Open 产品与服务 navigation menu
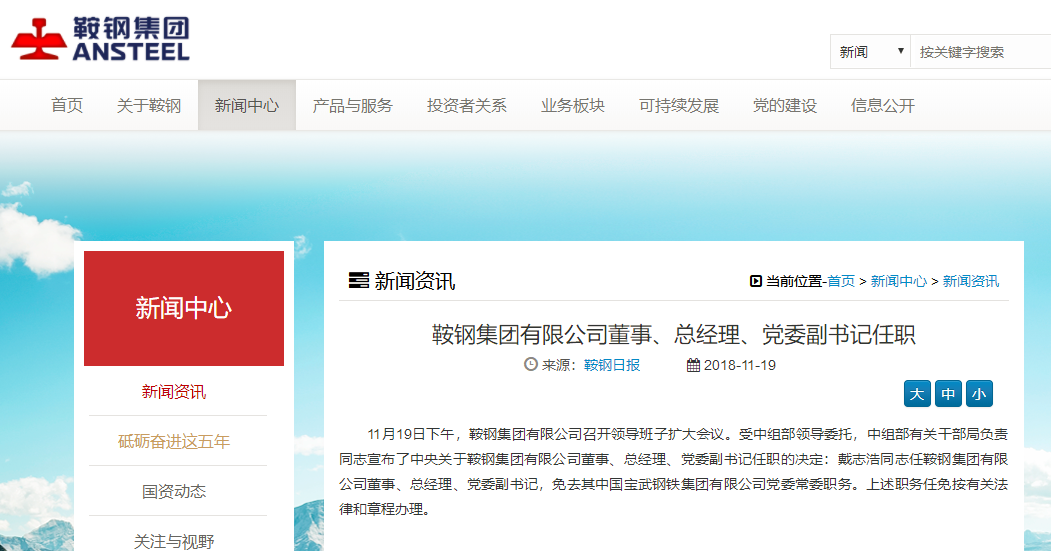 pyautogui.click(x=353, y=106)
